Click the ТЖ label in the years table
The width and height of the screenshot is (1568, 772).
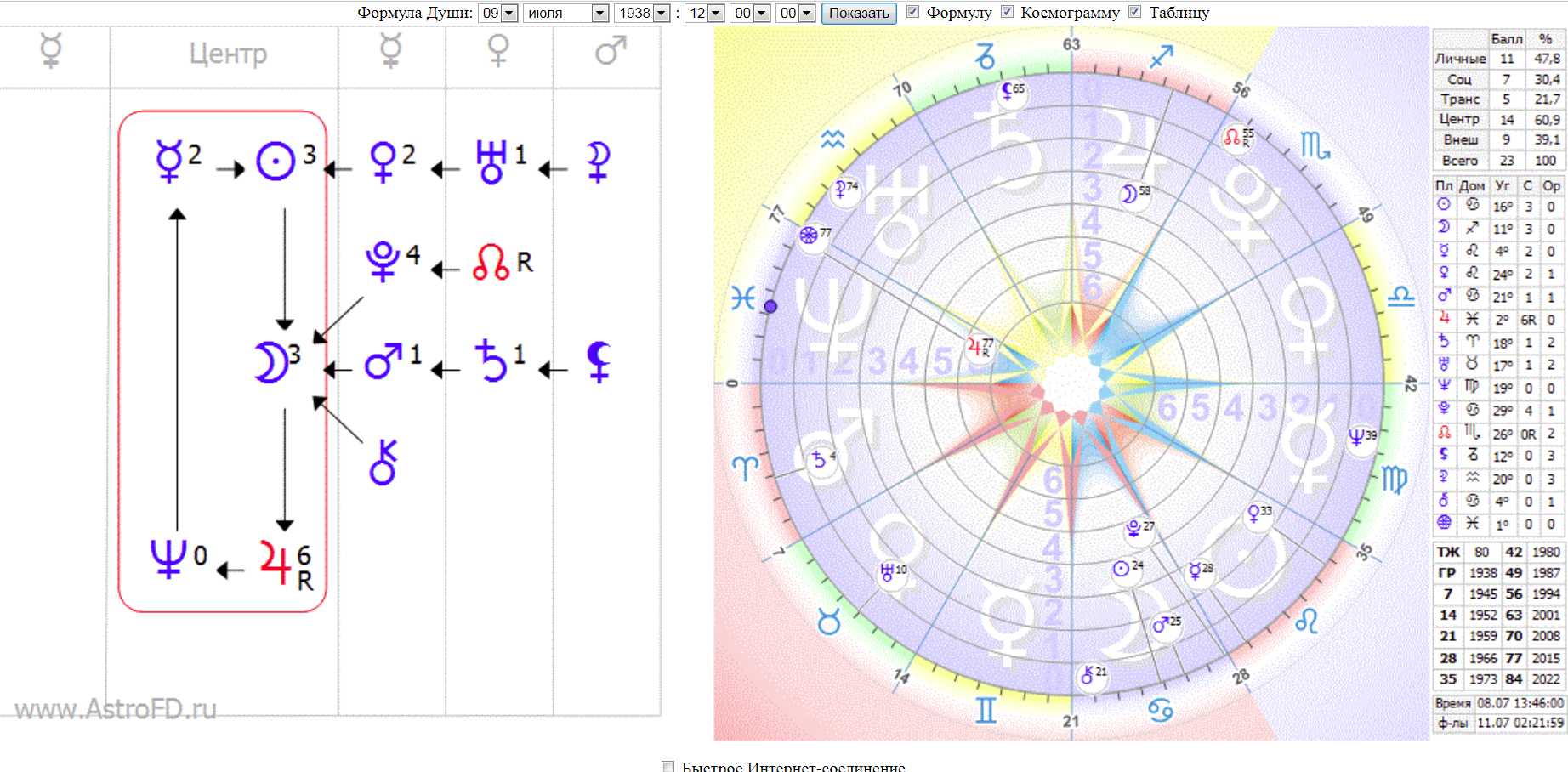coord(1448,552)
